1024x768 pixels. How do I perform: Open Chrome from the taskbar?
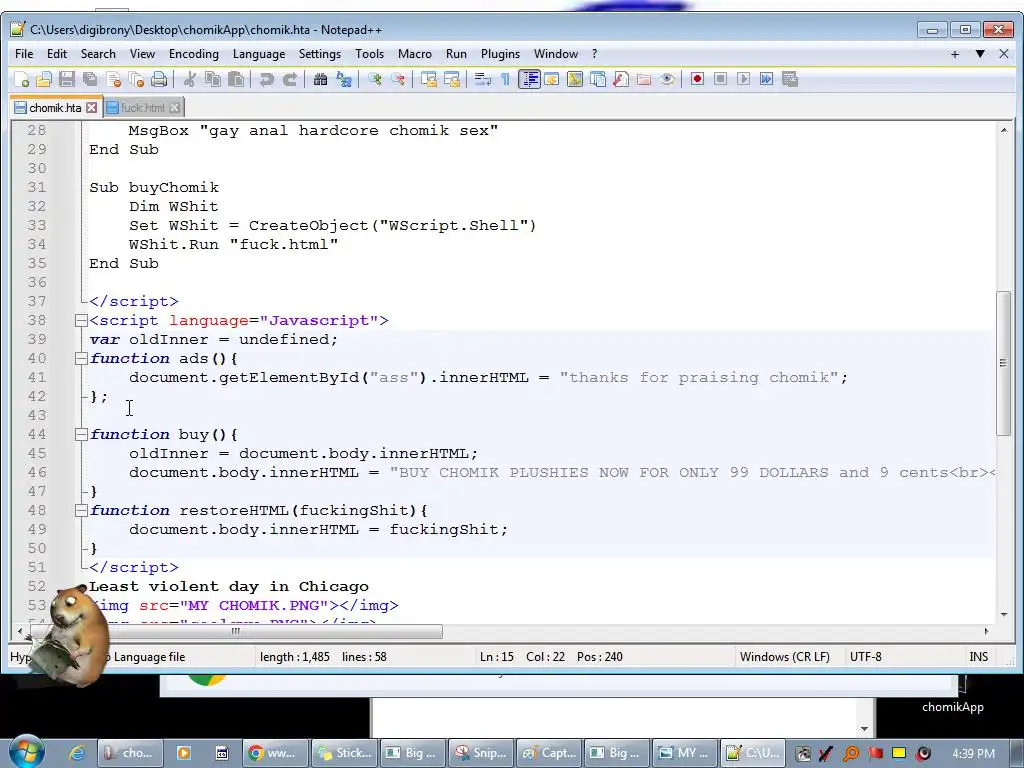[x=274, y=753]
